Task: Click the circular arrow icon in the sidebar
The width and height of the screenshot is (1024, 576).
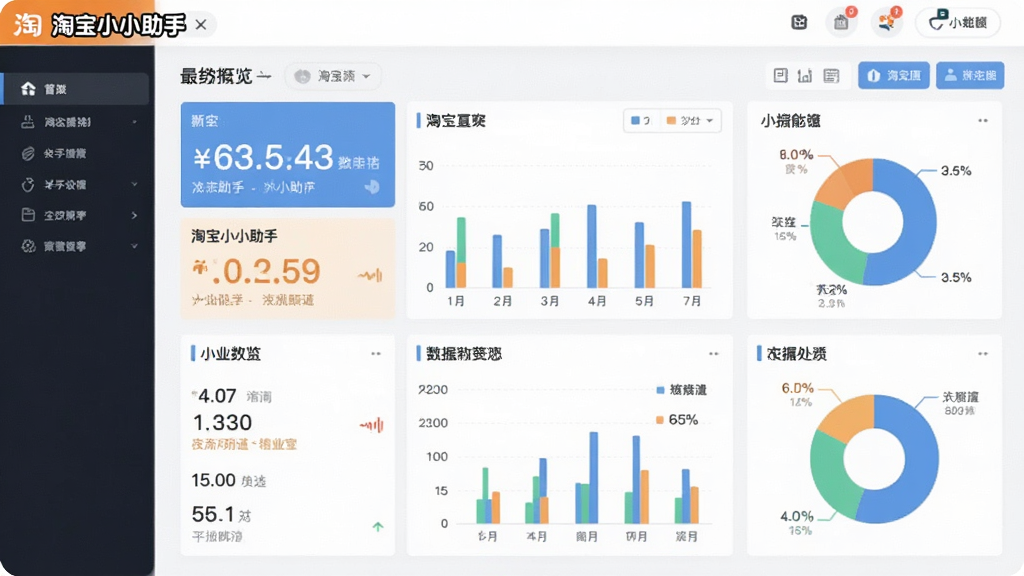Action: point(27,185)
